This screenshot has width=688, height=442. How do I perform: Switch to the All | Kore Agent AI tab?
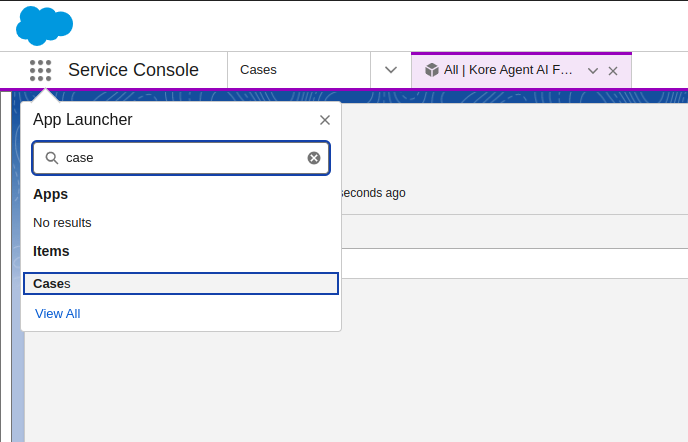(508, 70)
